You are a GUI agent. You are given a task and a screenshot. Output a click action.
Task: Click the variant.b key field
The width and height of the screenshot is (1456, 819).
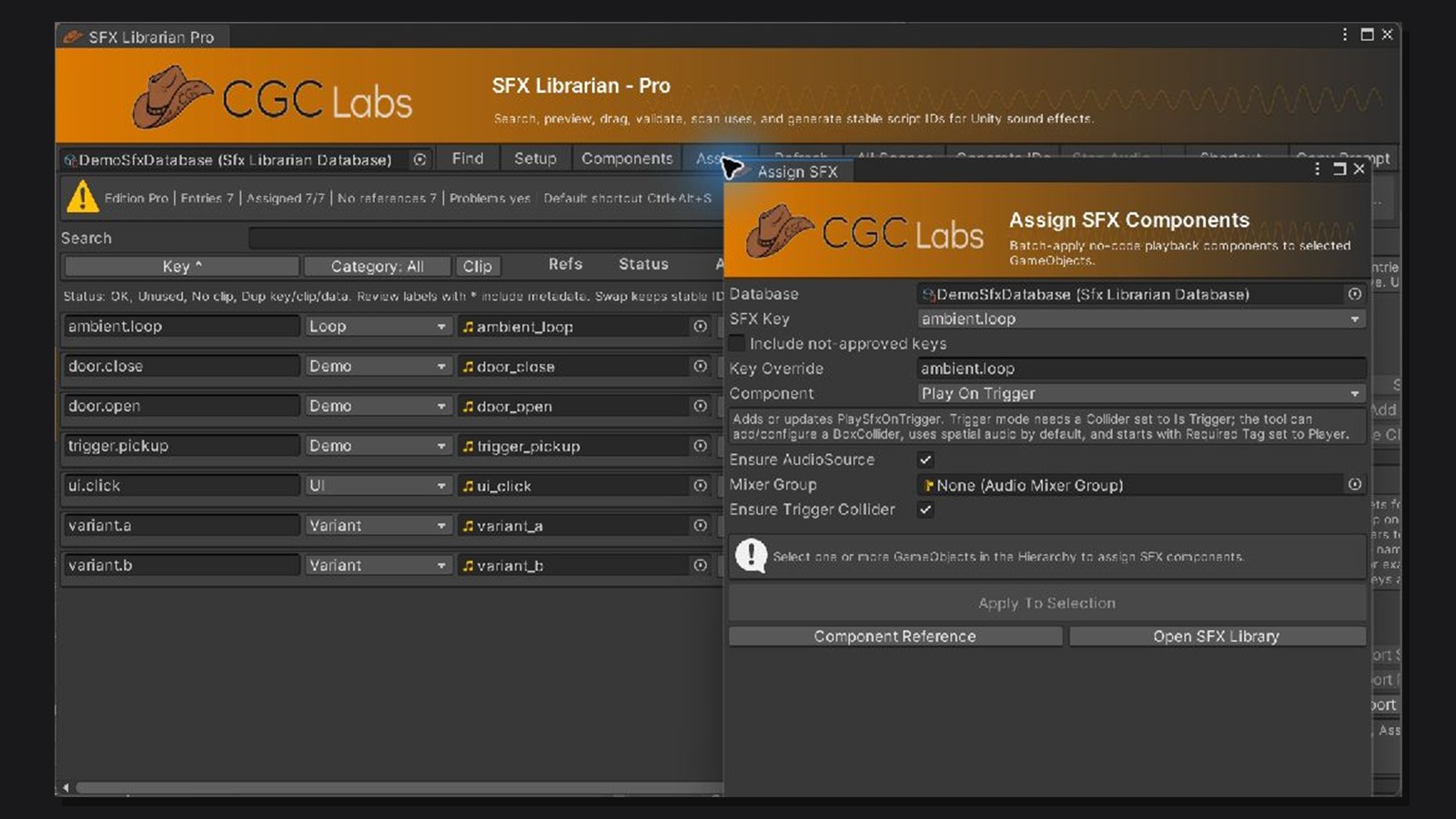(181, 565)
